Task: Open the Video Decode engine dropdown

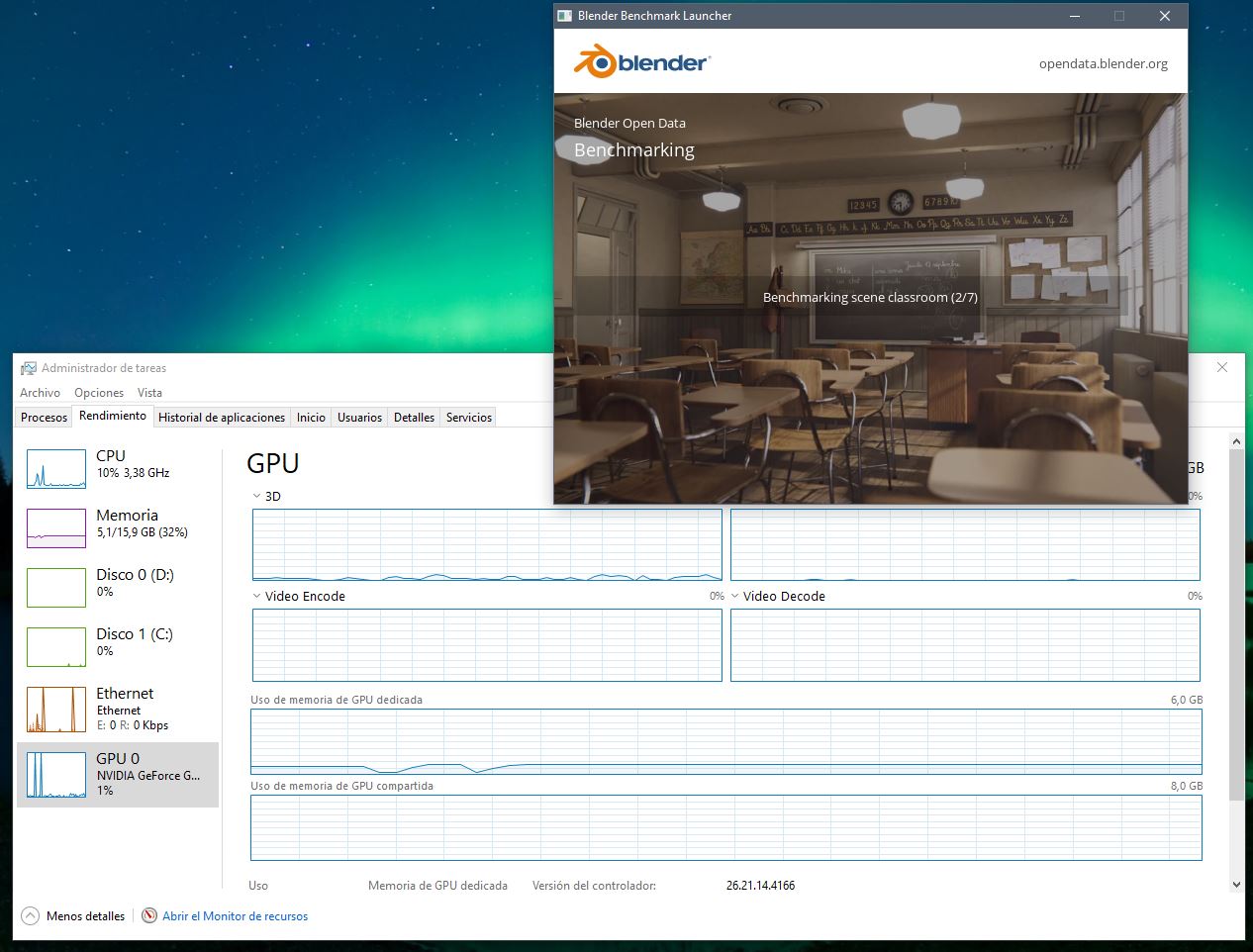Action: coord(735,596)
